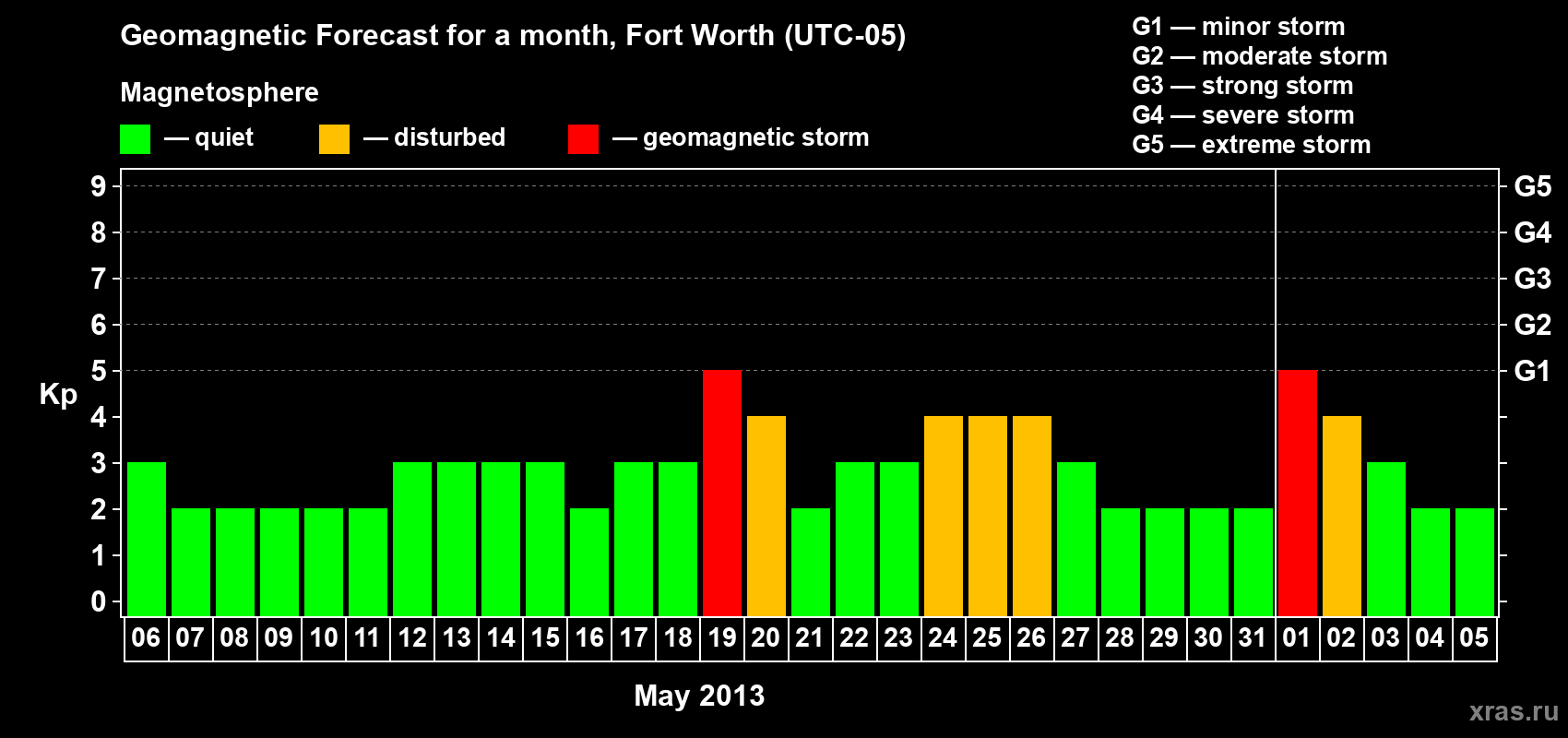This screenshot has width=1568, height=738.
Task: Click the date label 19 on the x-axis
Action: (722, 638)
